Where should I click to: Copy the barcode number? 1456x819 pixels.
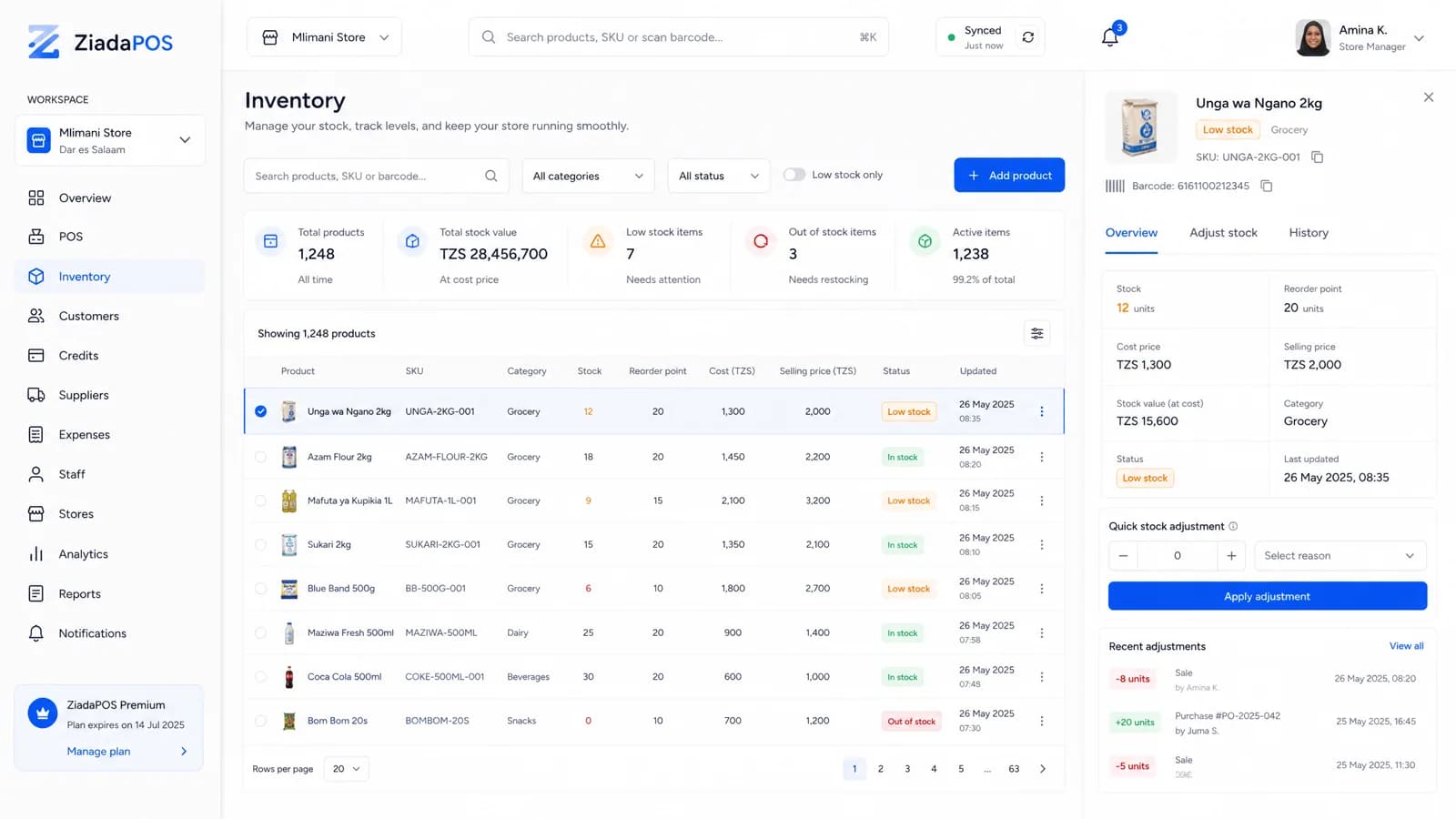coord(1266,186)
